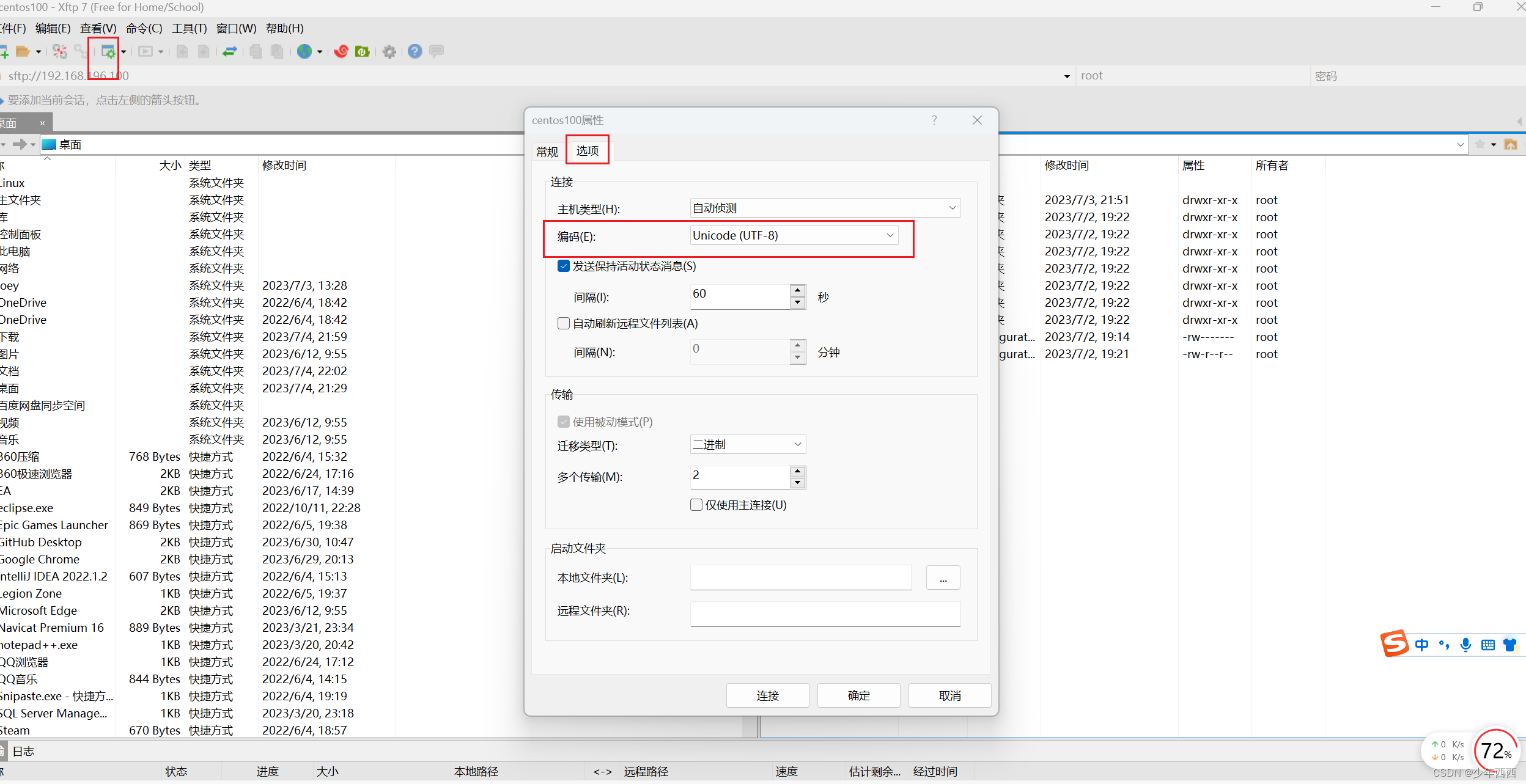Expand the bookmark star dropdown arrow
This screenshot has width=1526, height=784.
1493,145
